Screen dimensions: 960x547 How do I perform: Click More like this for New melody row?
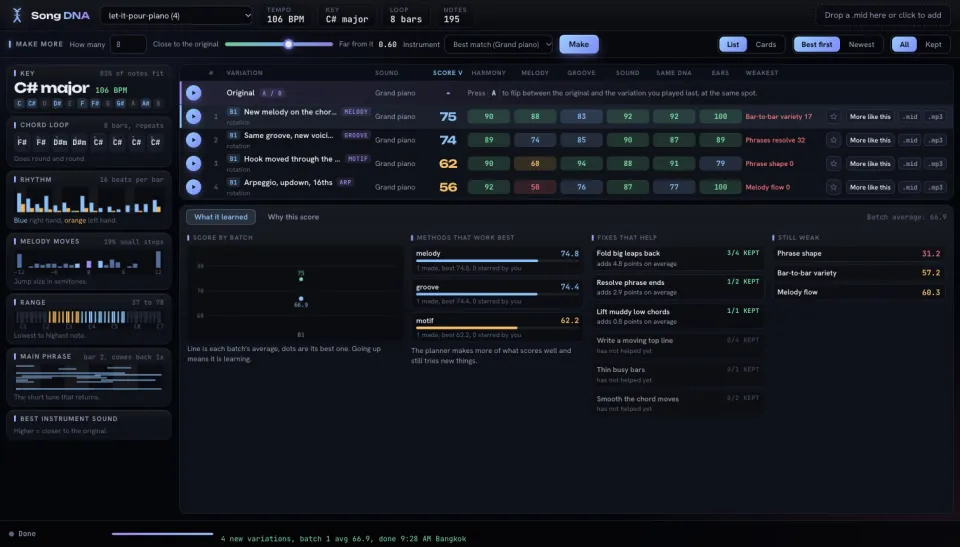(870, 116)
